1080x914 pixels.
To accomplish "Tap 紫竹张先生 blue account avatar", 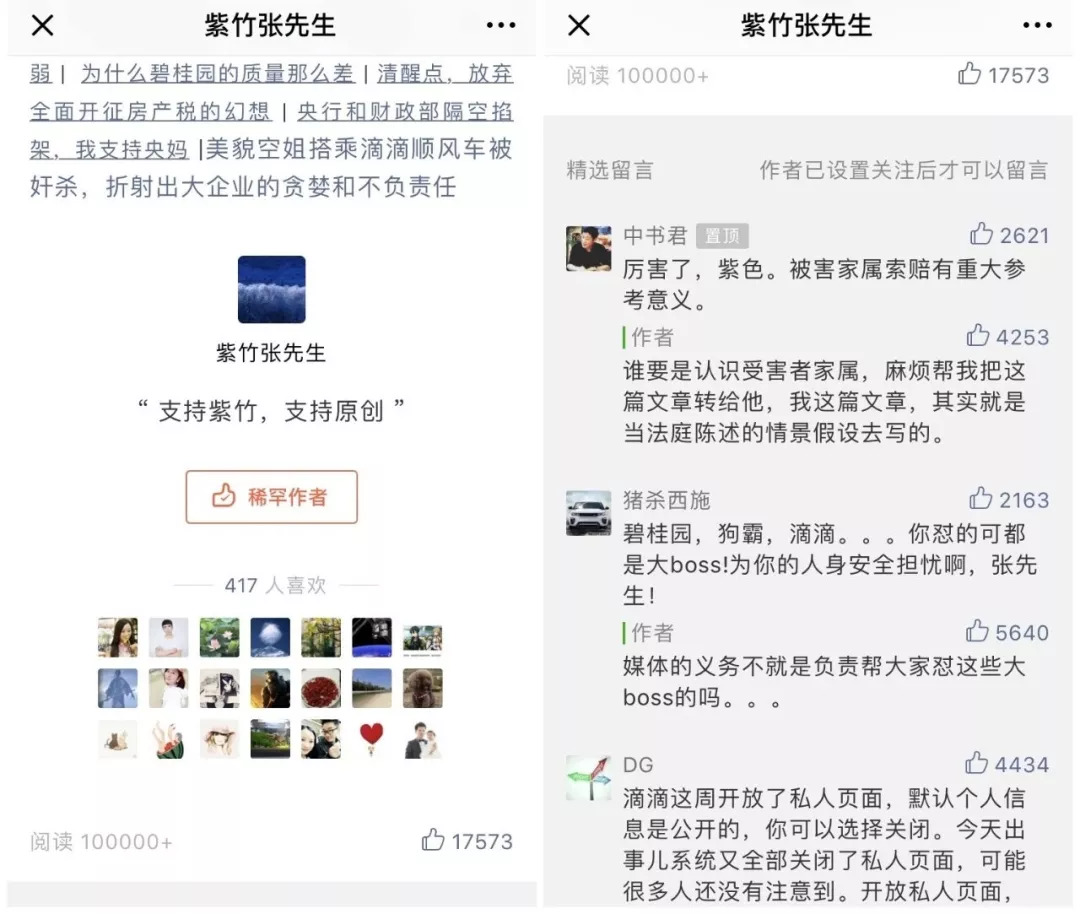I will [x=271, y=289].
